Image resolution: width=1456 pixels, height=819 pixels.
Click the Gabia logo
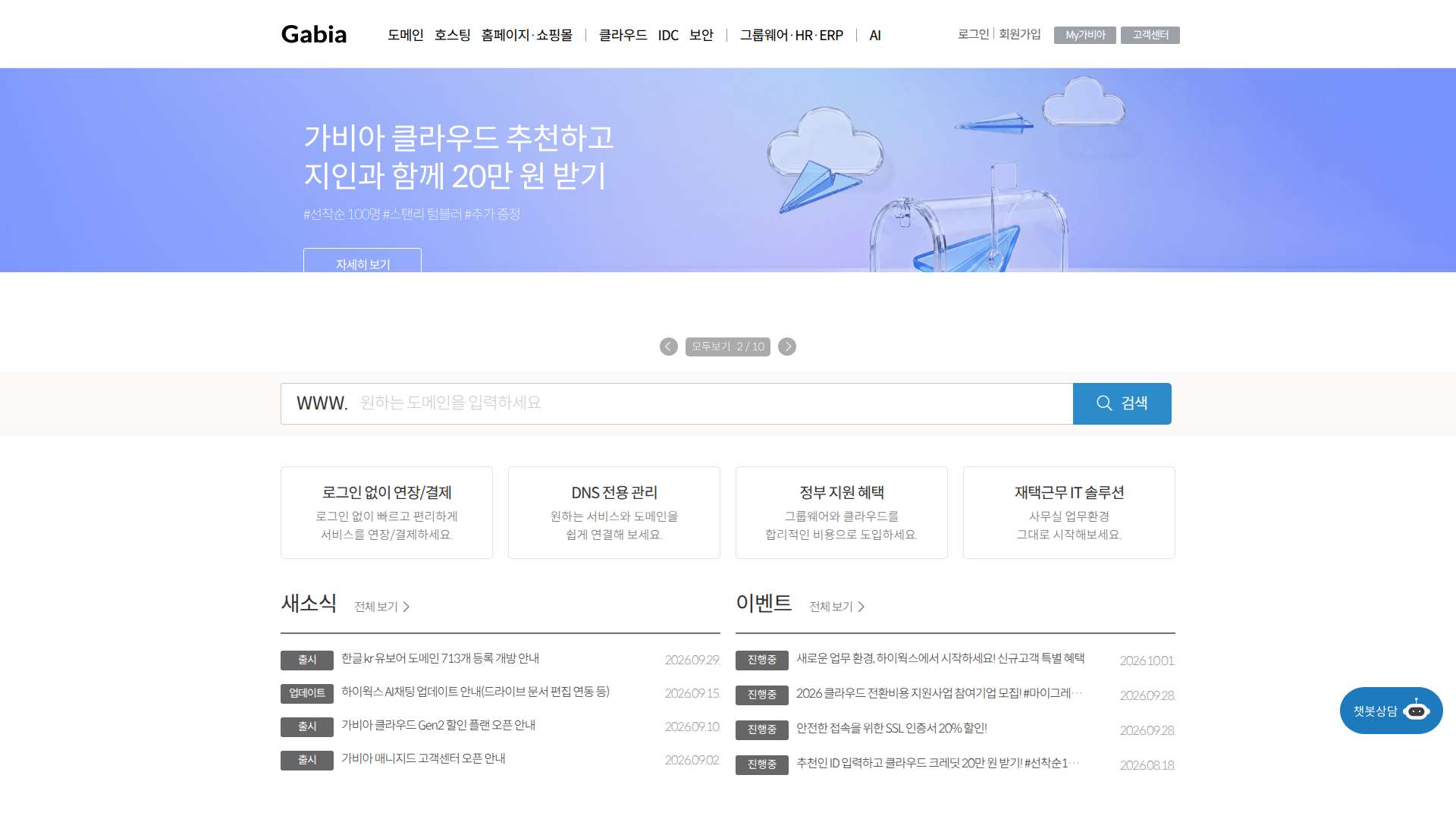pos(314,34)
